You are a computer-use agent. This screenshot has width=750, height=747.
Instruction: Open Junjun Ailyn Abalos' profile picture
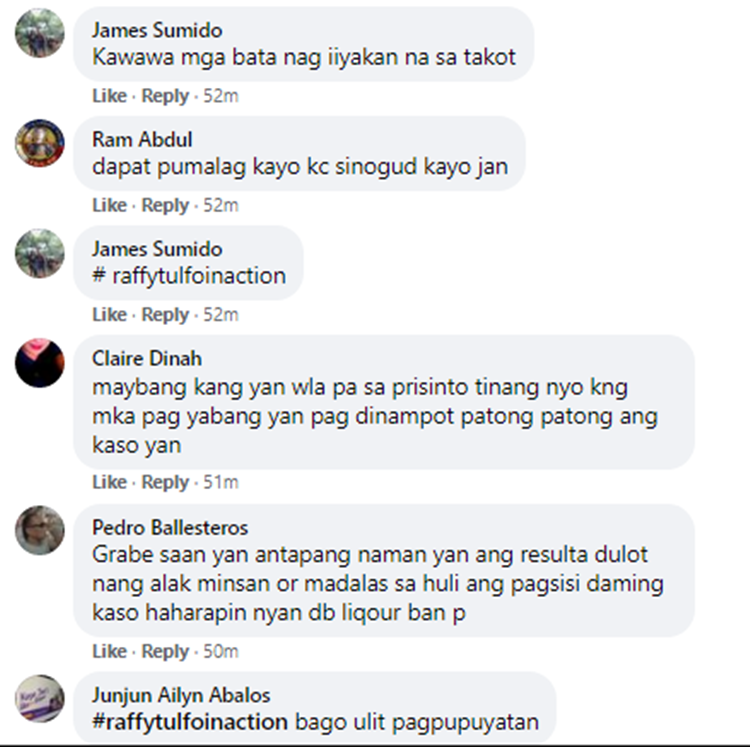(x=40, y=698)
